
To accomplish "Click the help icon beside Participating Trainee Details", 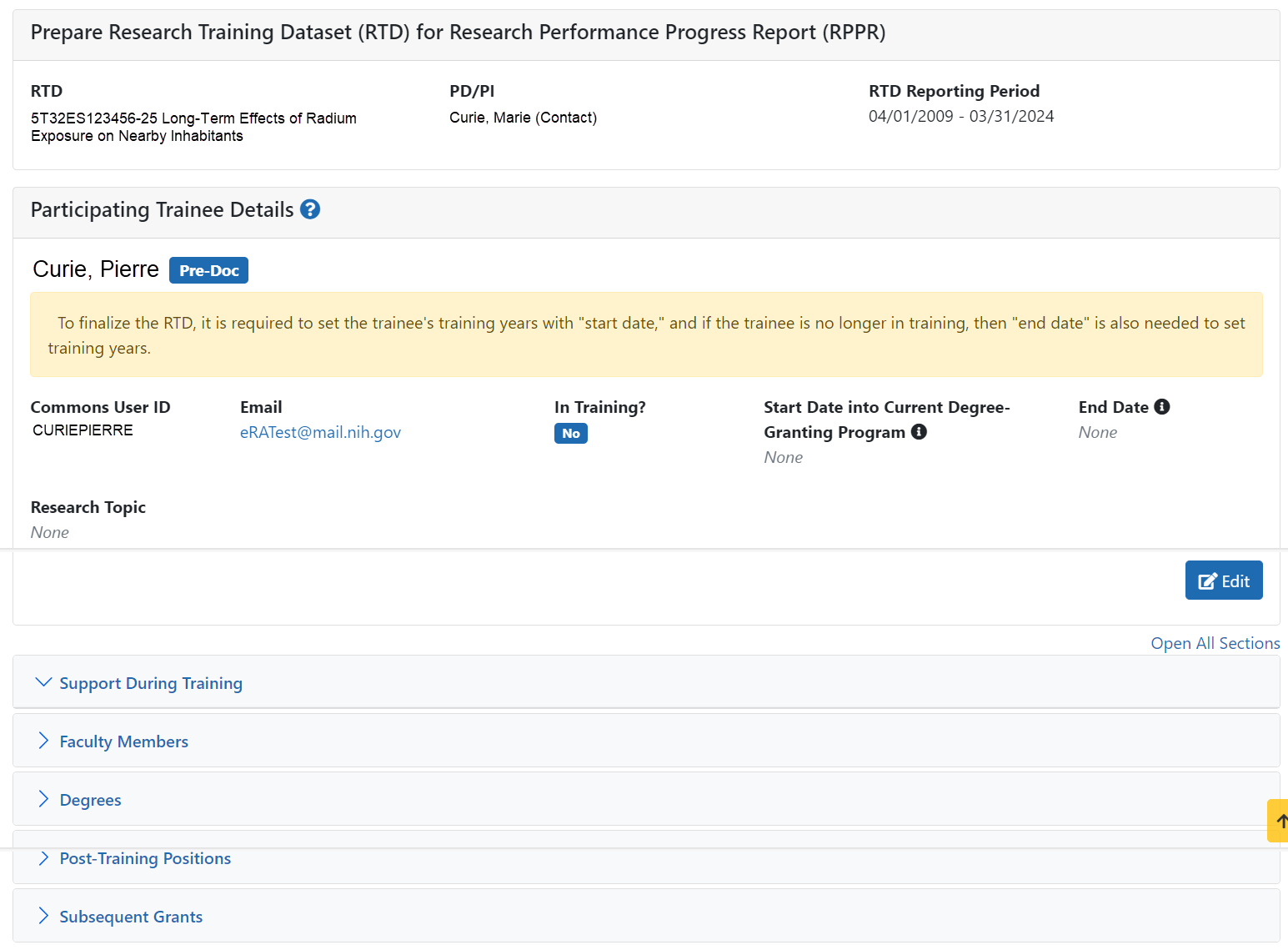I will tap(310, 209).
